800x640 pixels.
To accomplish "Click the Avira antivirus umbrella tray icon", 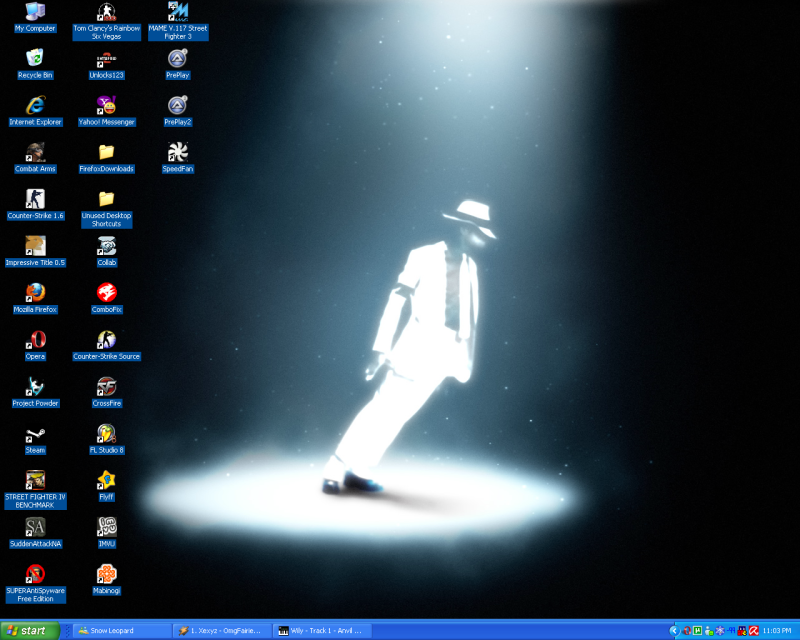I will point(754,631).
